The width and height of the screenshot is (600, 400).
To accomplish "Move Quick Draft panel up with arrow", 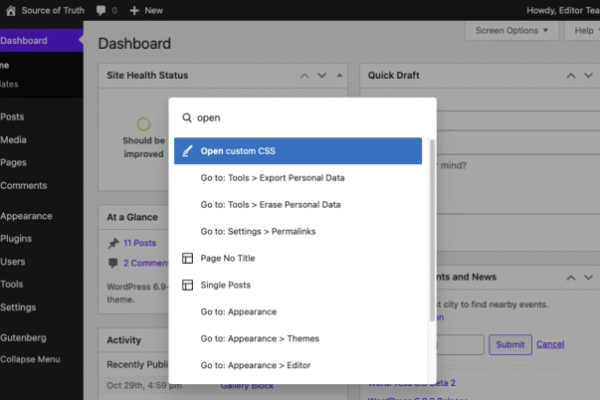I will coord(571,75).
